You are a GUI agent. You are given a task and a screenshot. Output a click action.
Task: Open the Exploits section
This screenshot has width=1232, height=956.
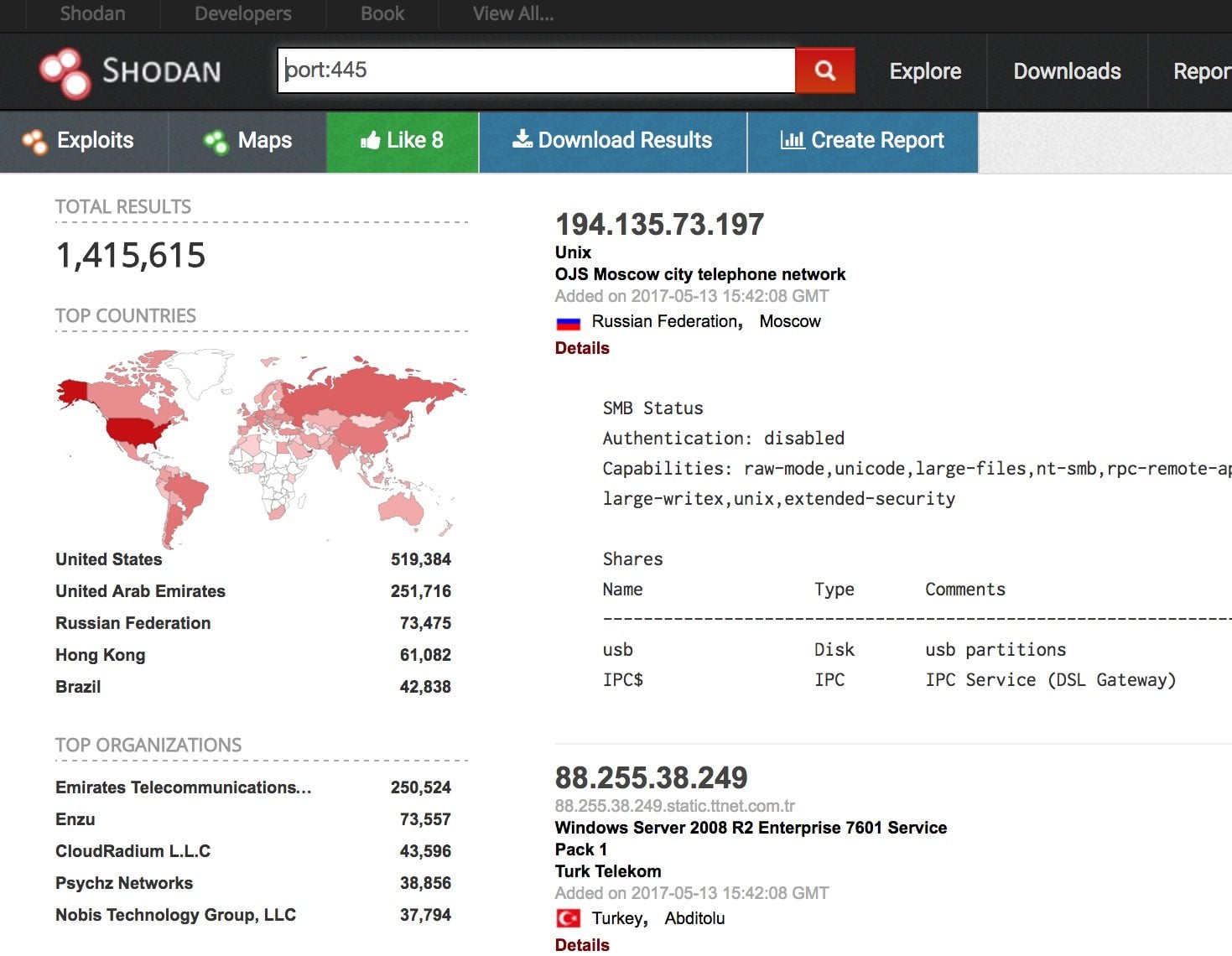point(83,141)
